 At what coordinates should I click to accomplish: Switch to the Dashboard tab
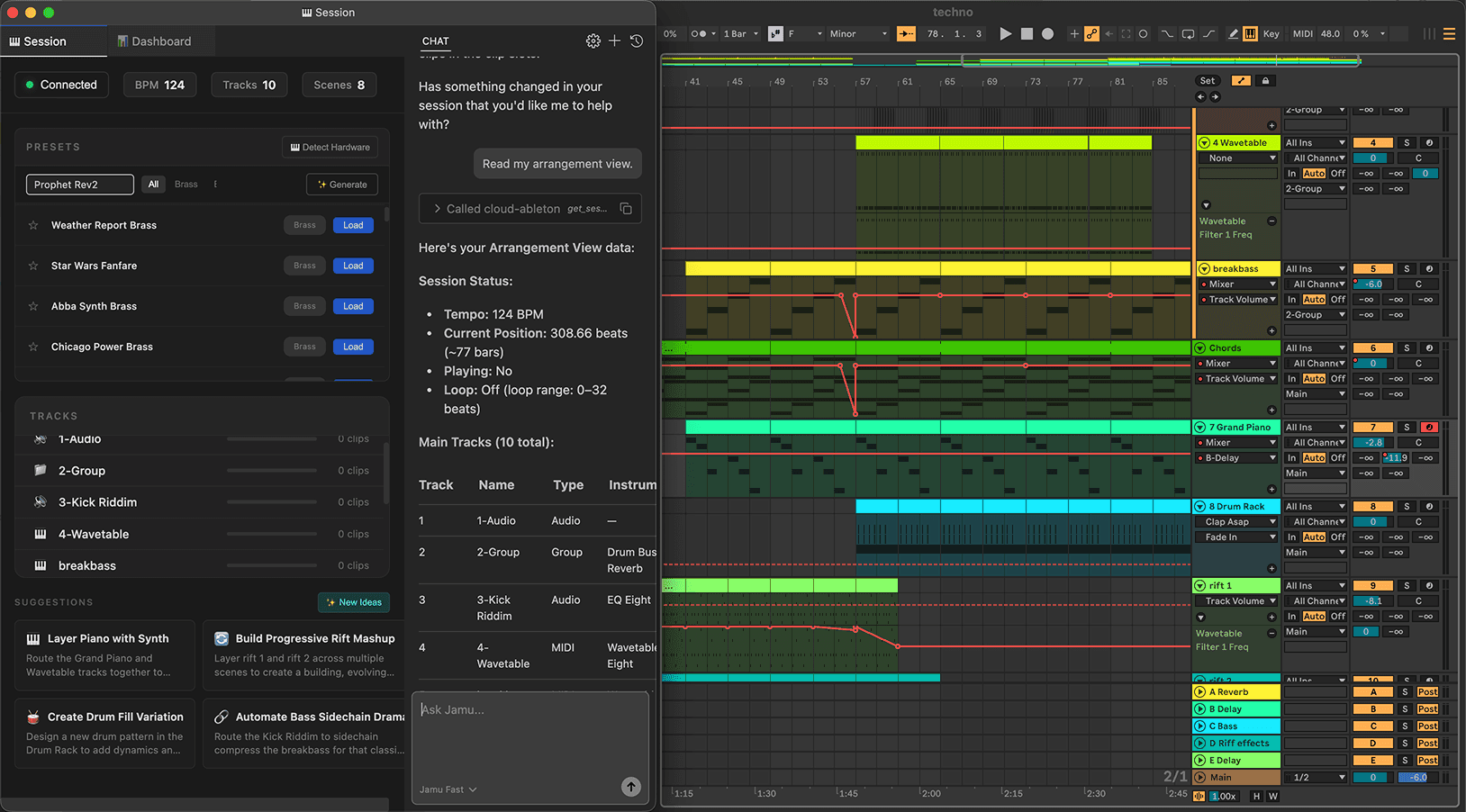[x=153, y=41]
